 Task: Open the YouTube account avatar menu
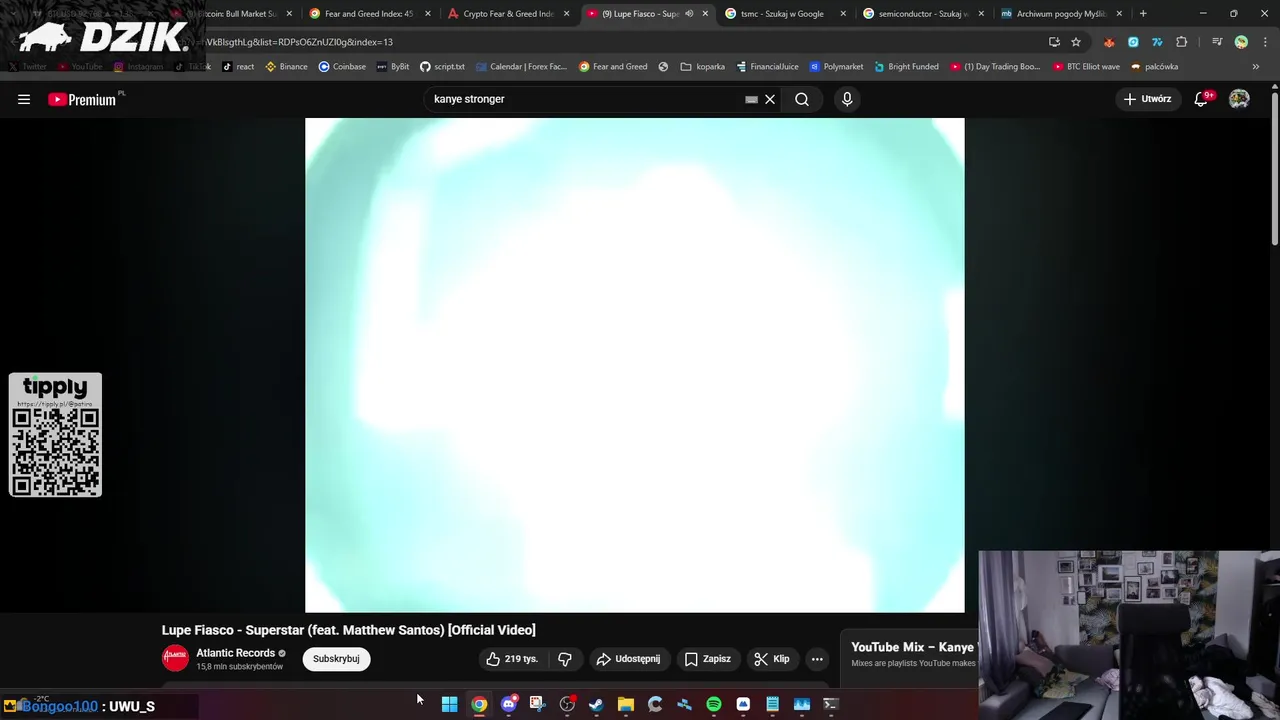1239,99
